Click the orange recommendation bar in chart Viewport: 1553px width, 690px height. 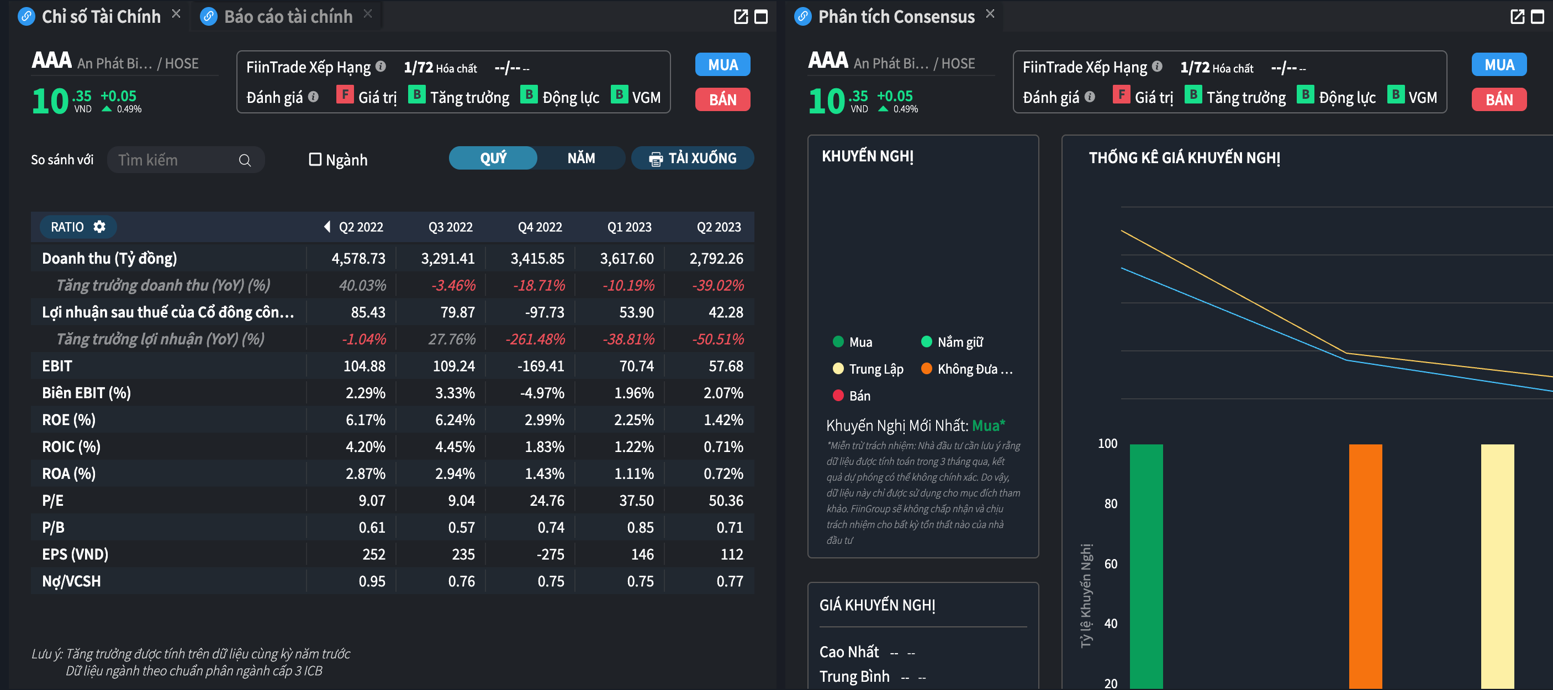[x=1365, y=566]
